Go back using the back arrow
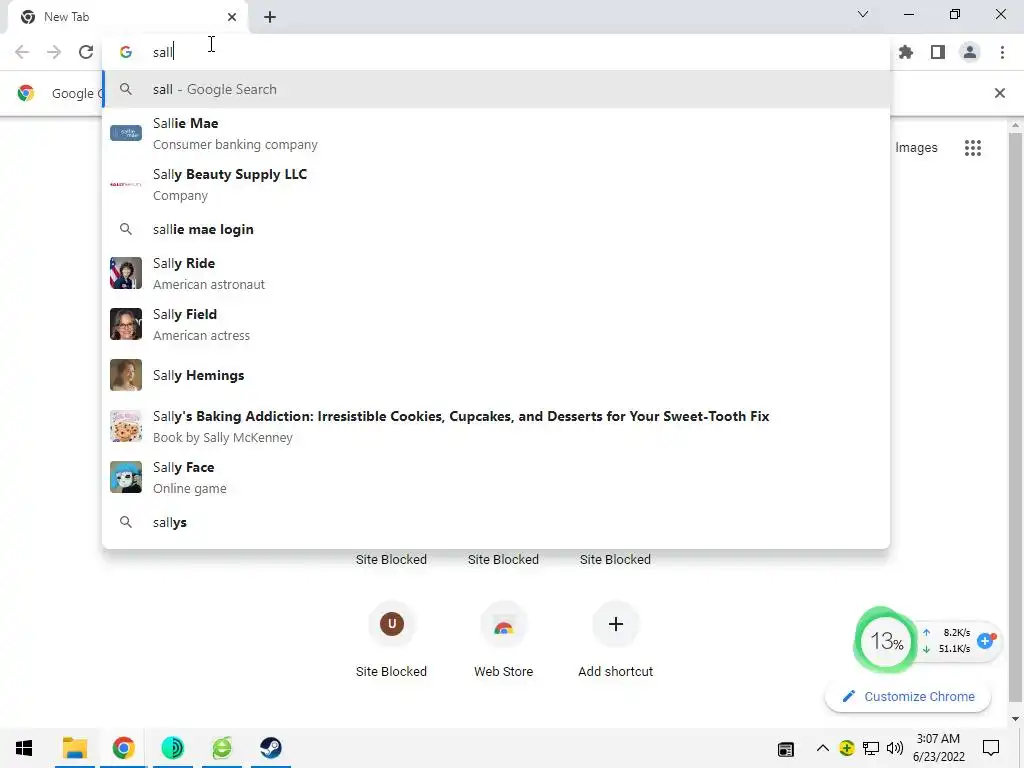The image size is (1024, 768). click(x=22, y=52)
